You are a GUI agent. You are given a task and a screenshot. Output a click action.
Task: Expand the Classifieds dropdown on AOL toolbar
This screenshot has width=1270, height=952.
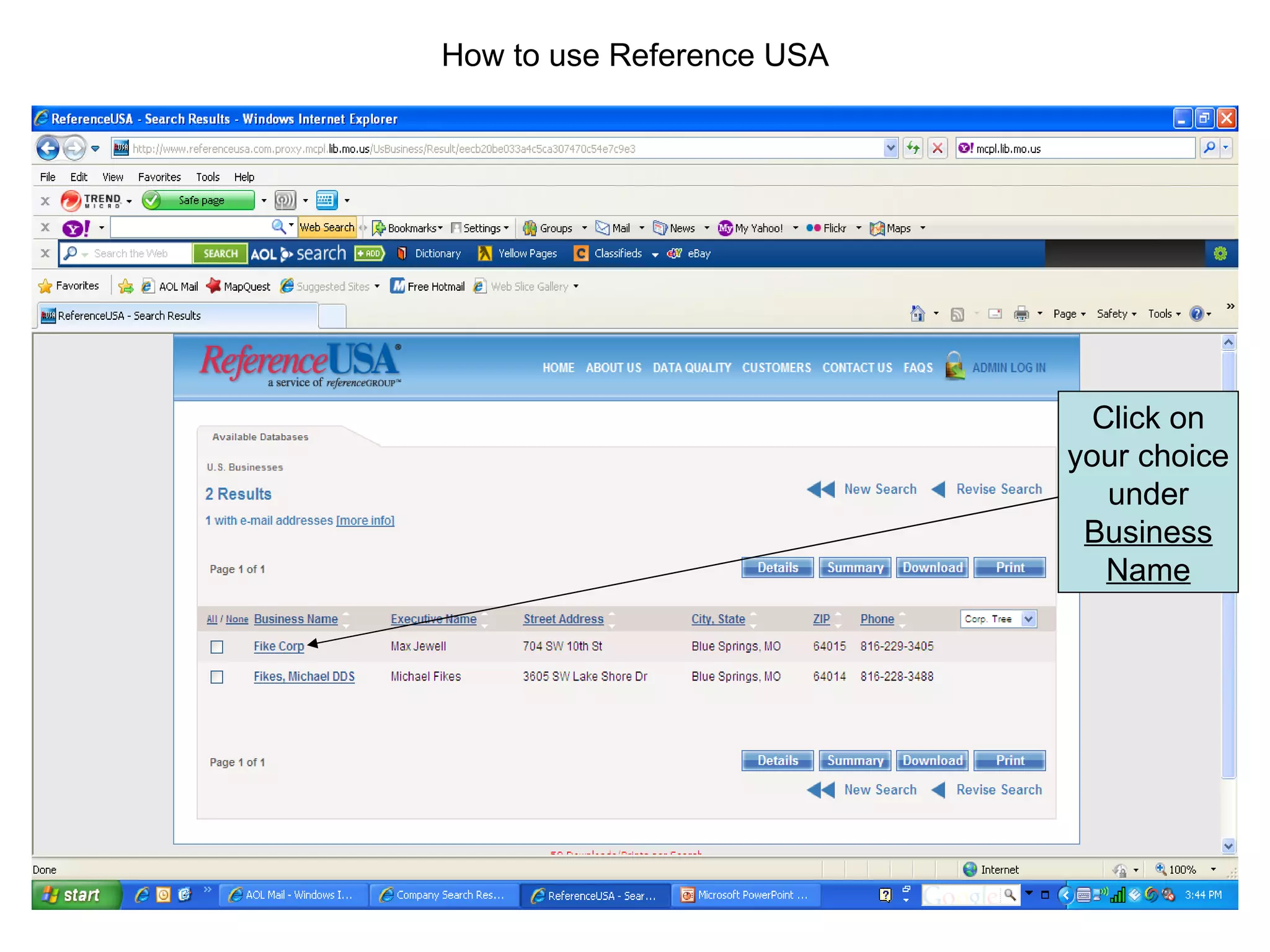point(655,254)
